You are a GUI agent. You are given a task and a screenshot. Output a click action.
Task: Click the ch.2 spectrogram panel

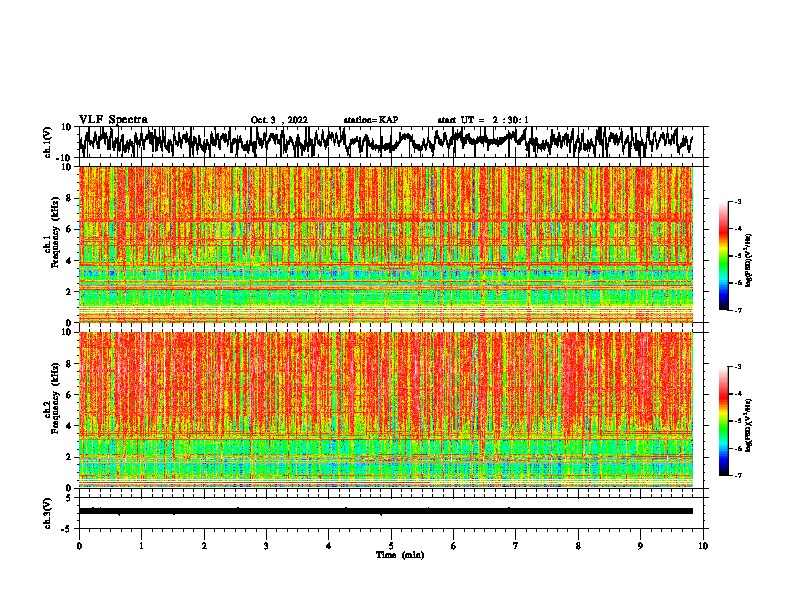pyautogui.click(x=386, y=410)
